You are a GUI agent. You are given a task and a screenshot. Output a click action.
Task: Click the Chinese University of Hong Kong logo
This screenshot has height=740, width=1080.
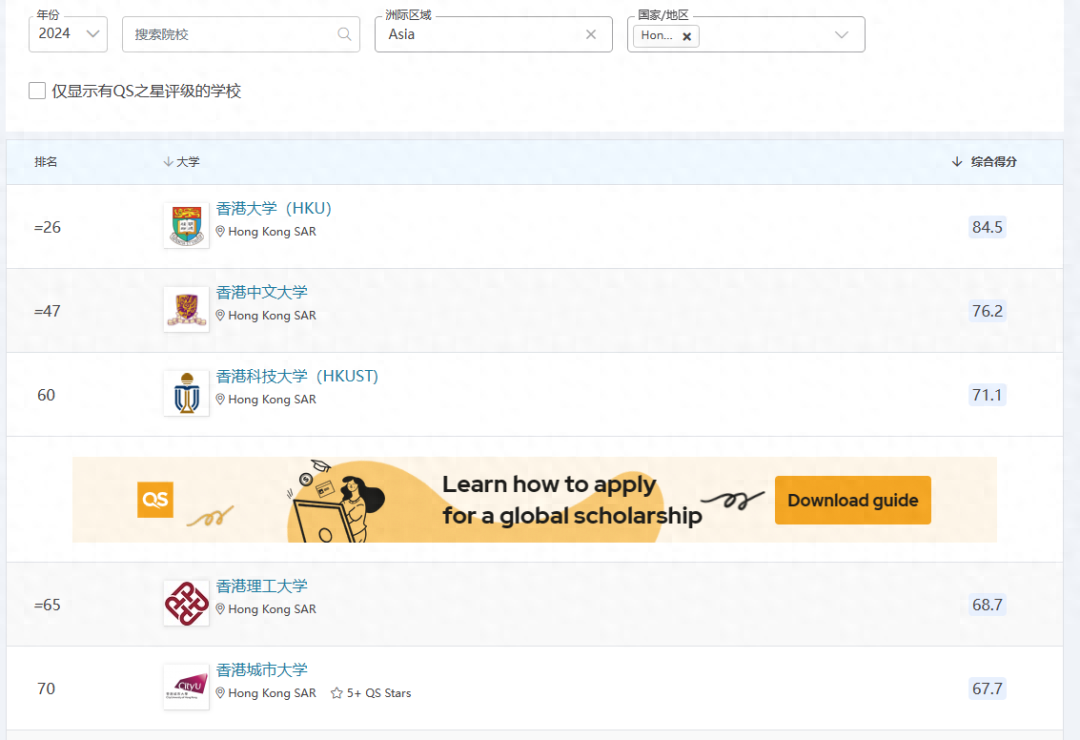[186, 310]
